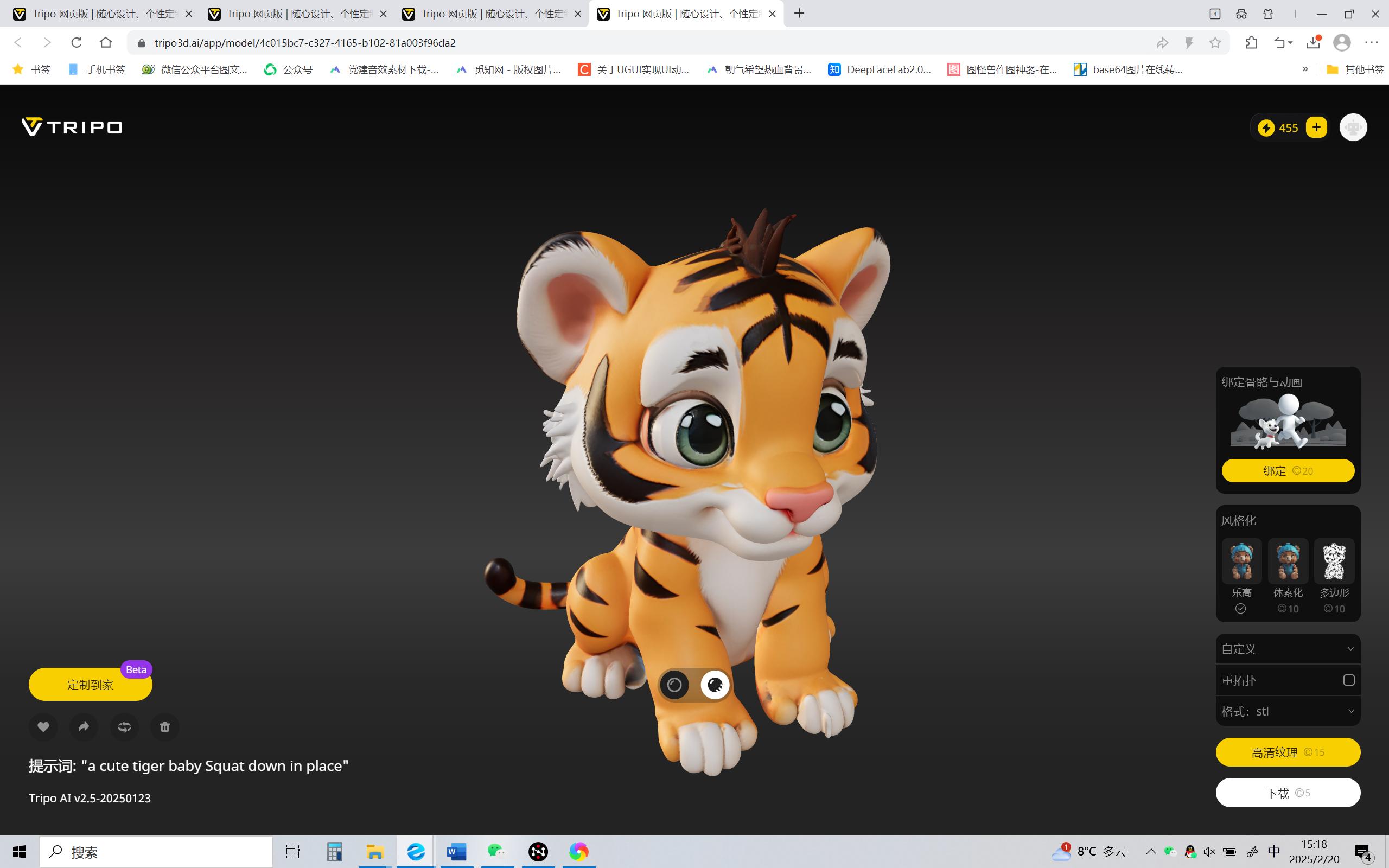Select the 乐高 style thumbnail
Screen dimensions: 1389x868
(x=1241, y=561)
